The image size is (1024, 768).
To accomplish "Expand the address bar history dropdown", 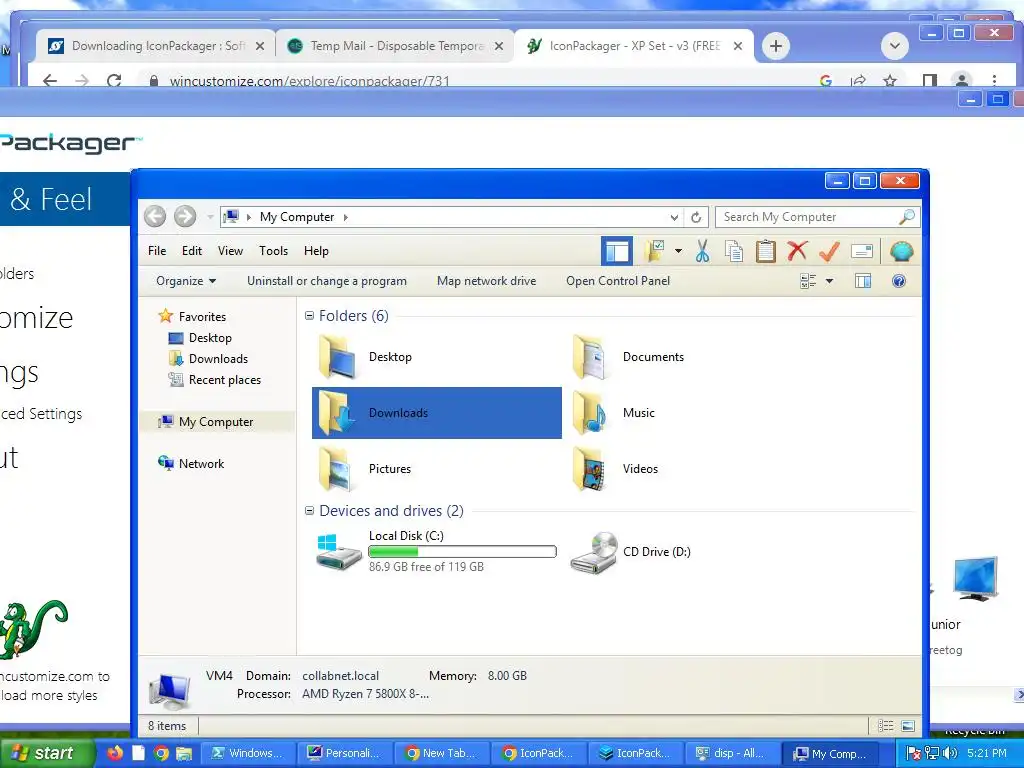I will [674, 217].
